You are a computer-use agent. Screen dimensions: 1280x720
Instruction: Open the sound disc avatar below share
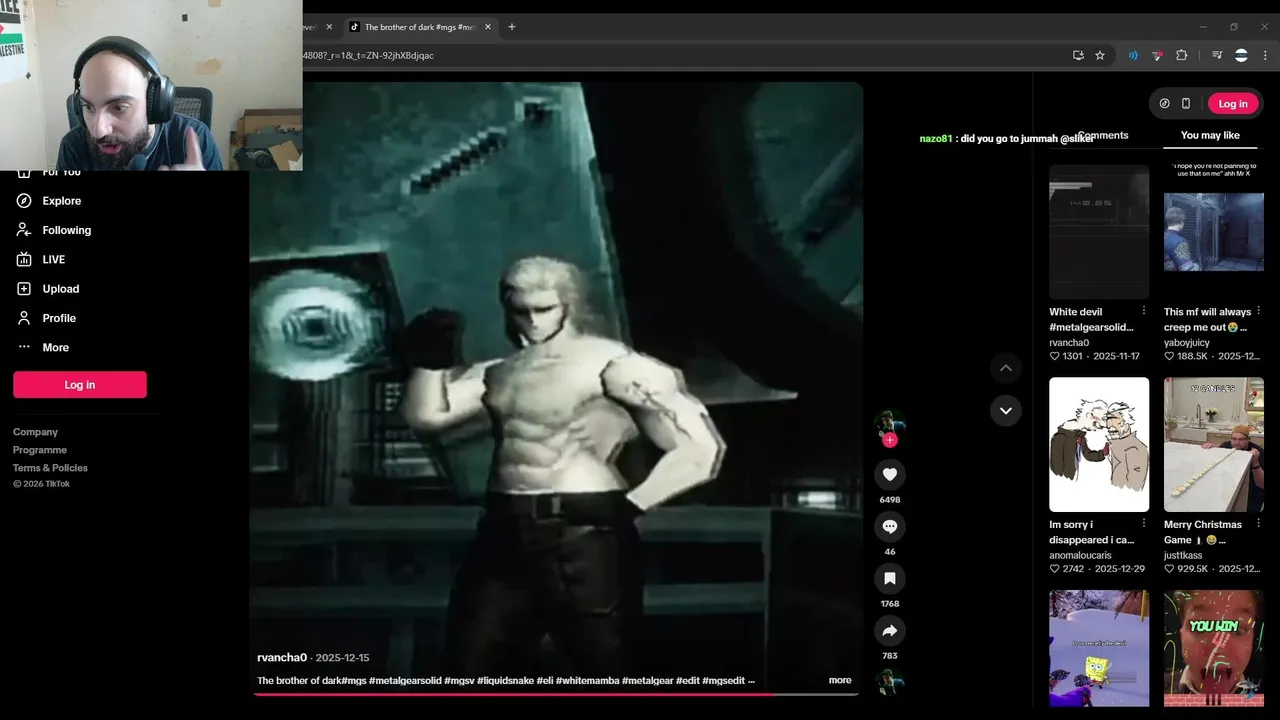pyautogui.click(x=889, y=682)
